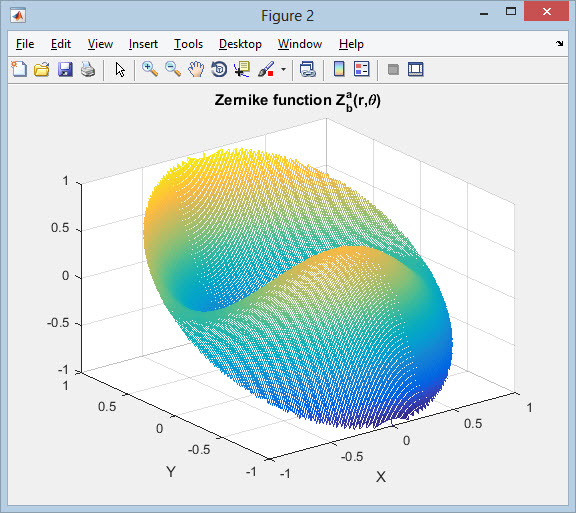Open a file with folder icon
Image resolution: width=576 pixels, height=513 pixels.
pyautogui.click(x=42, y=69)
